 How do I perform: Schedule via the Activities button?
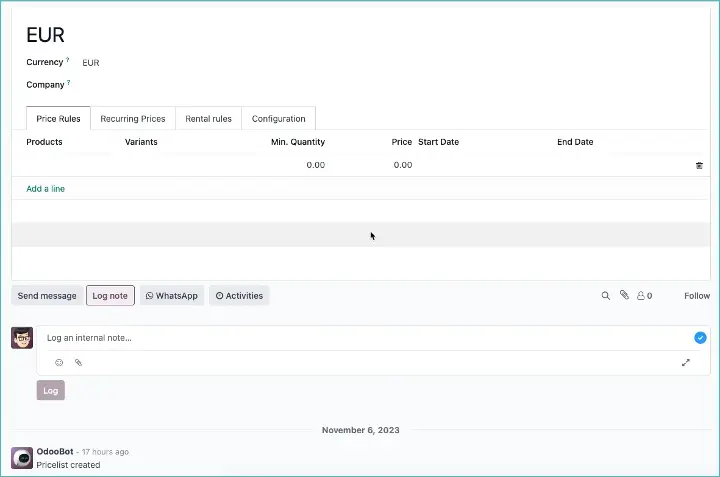coord(239,296)
